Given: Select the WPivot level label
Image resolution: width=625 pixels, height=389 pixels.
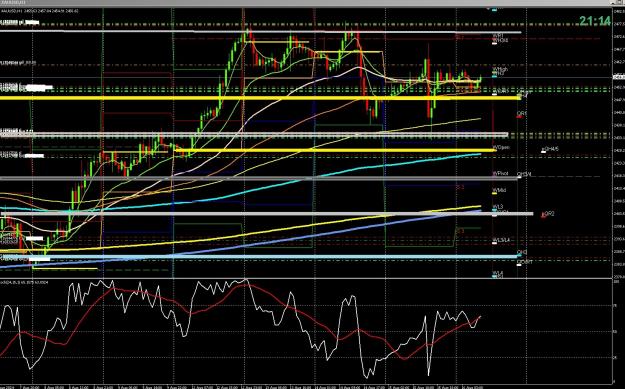Looking at the screenshot, I should point(500,173).
